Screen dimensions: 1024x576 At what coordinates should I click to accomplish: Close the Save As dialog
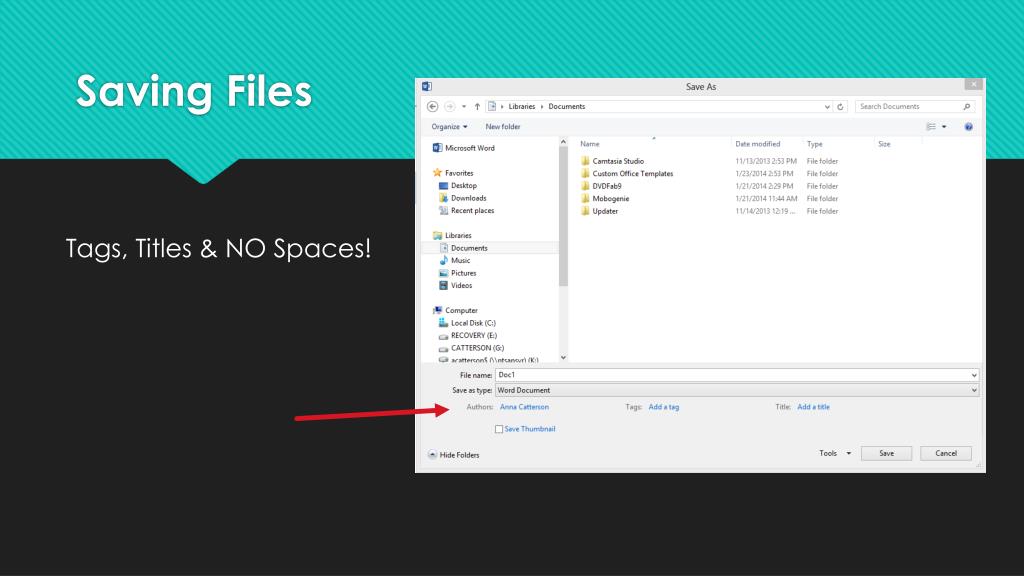pos(973,84)
